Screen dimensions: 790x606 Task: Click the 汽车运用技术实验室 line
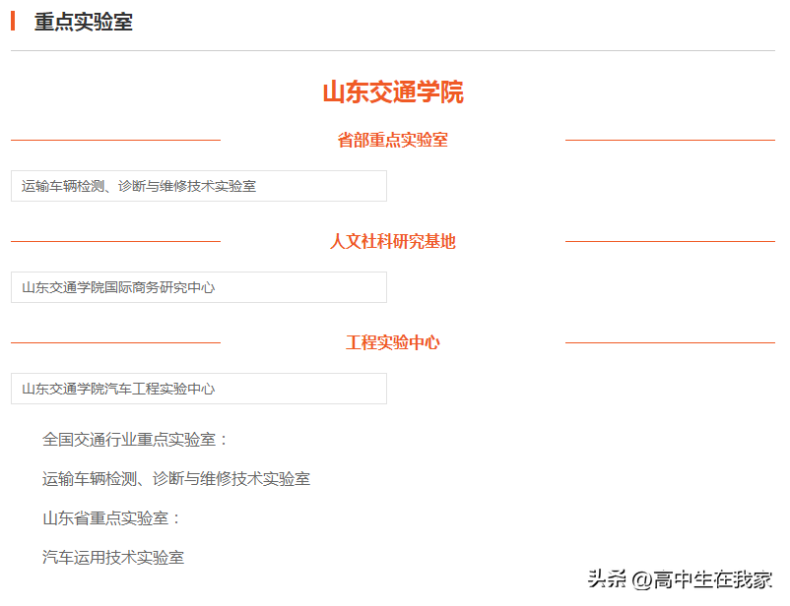[x=113, y=557]
